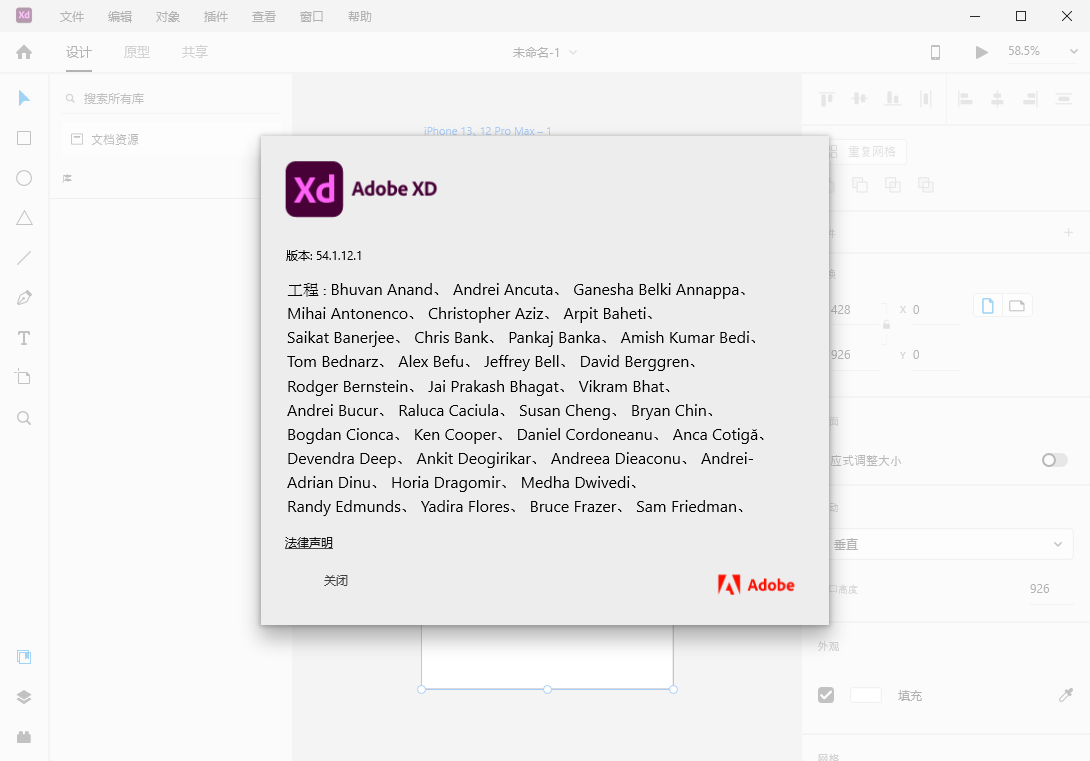Uncheck the 填充 fill checkbox
The image size is (1090, 761).
(x=826, y=694)
